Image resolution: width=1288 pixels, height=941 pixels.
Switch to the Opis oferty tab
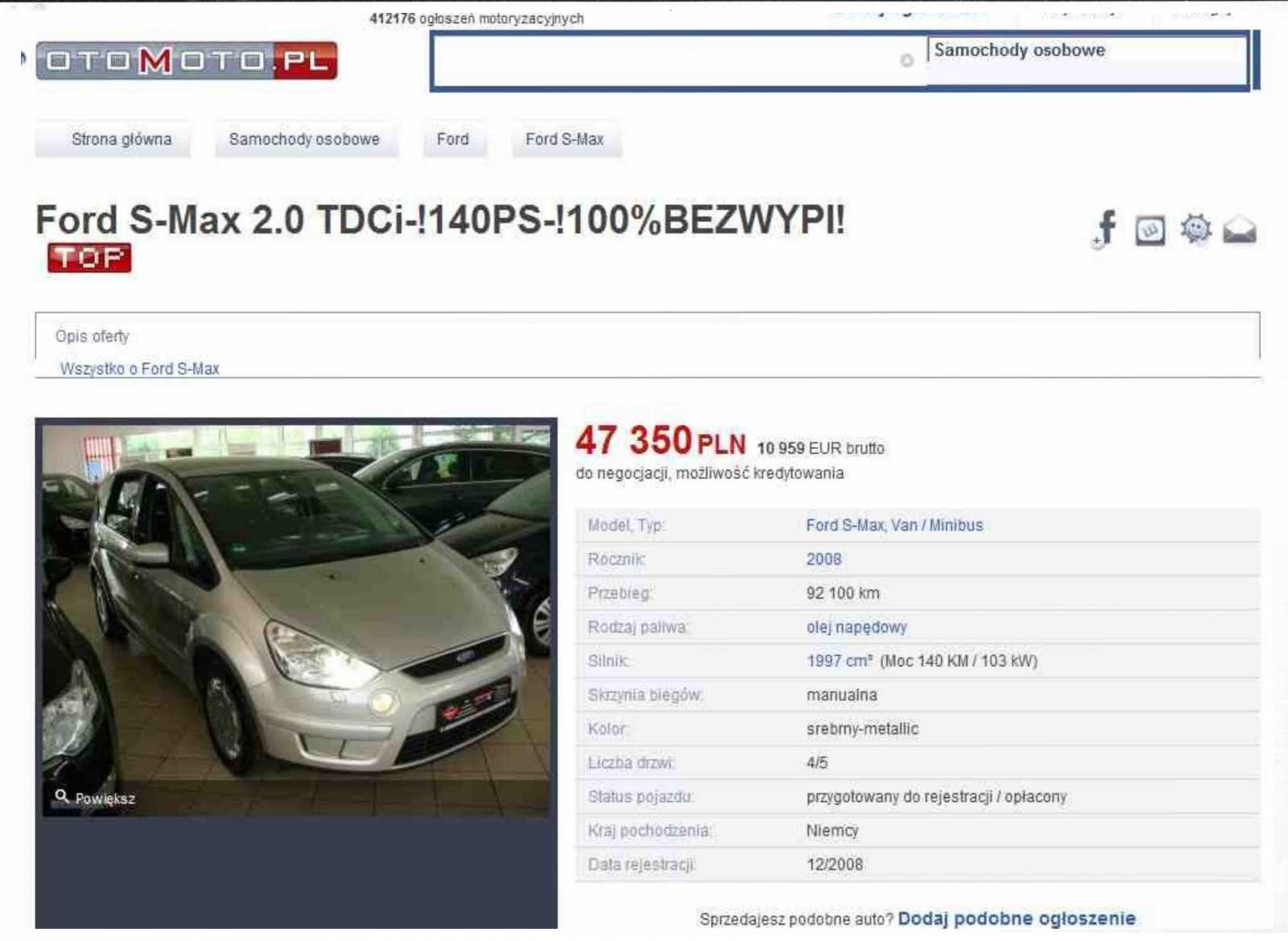tap(92, 336)
